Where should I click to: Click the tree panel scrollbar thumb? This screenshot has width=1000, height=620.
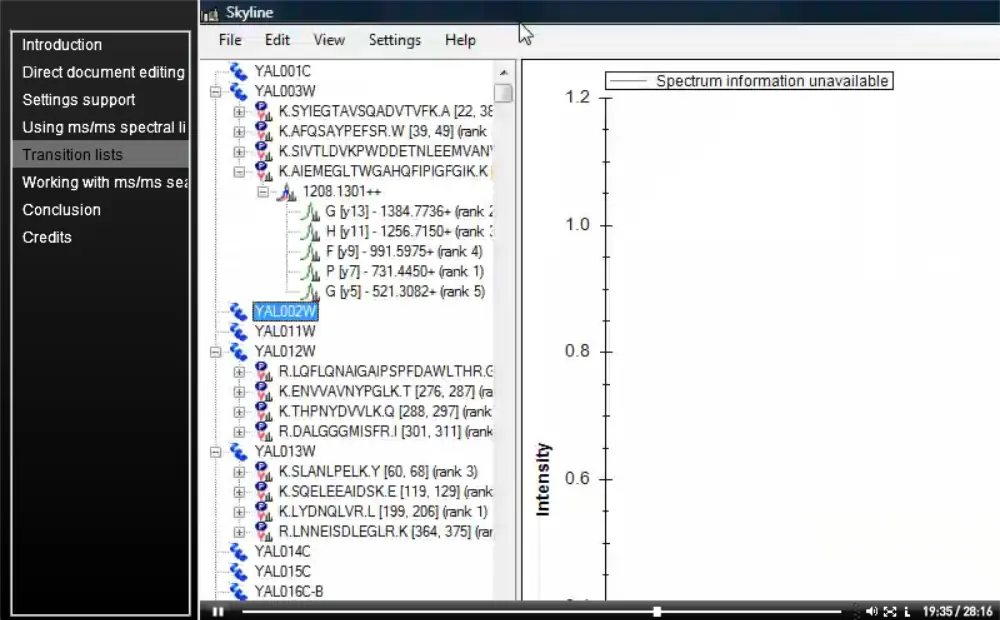(x=503, y=93)
